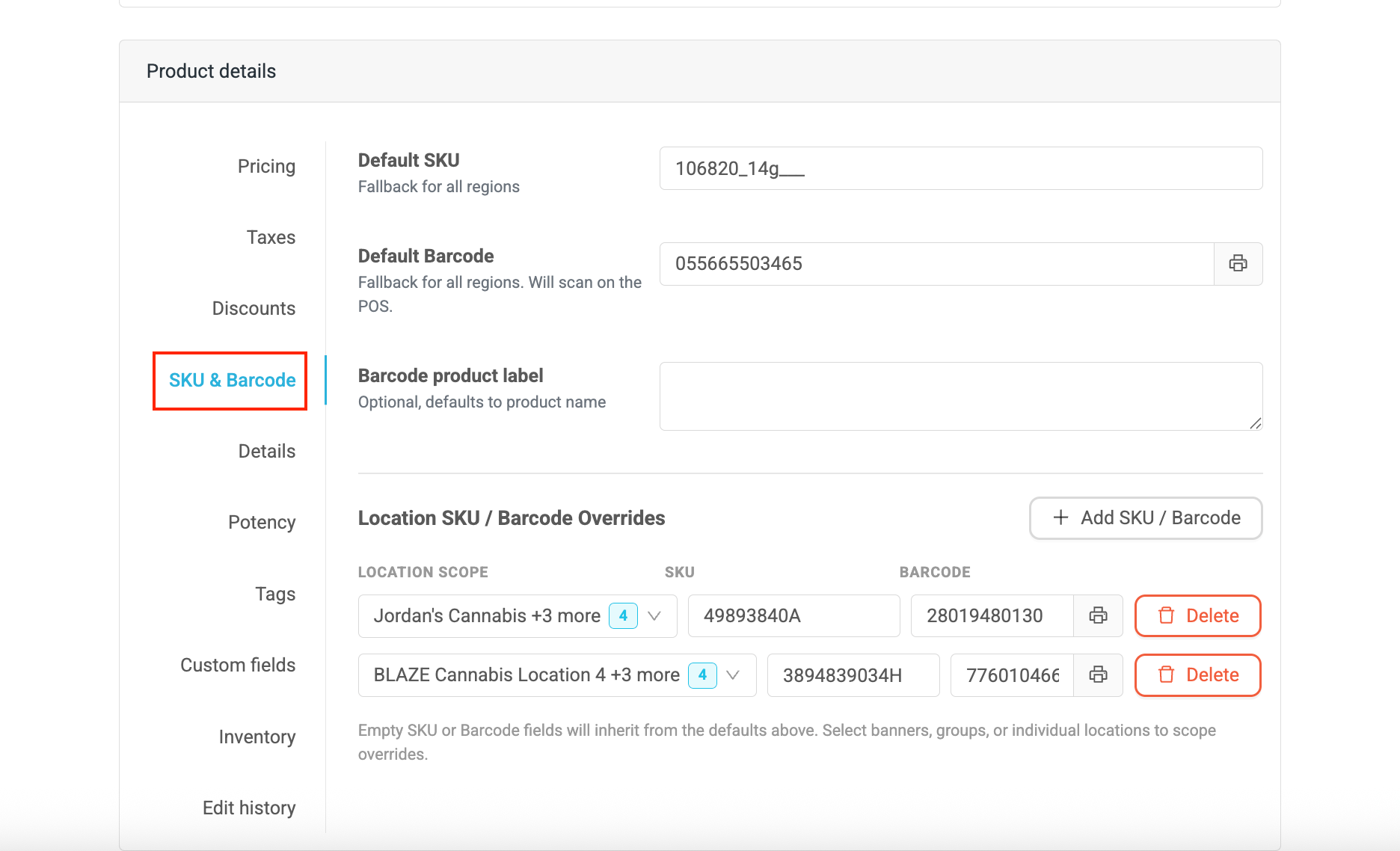1400x851 pixels.
Task: Click the LOCATION SCOPE column header
Action: 423,572
